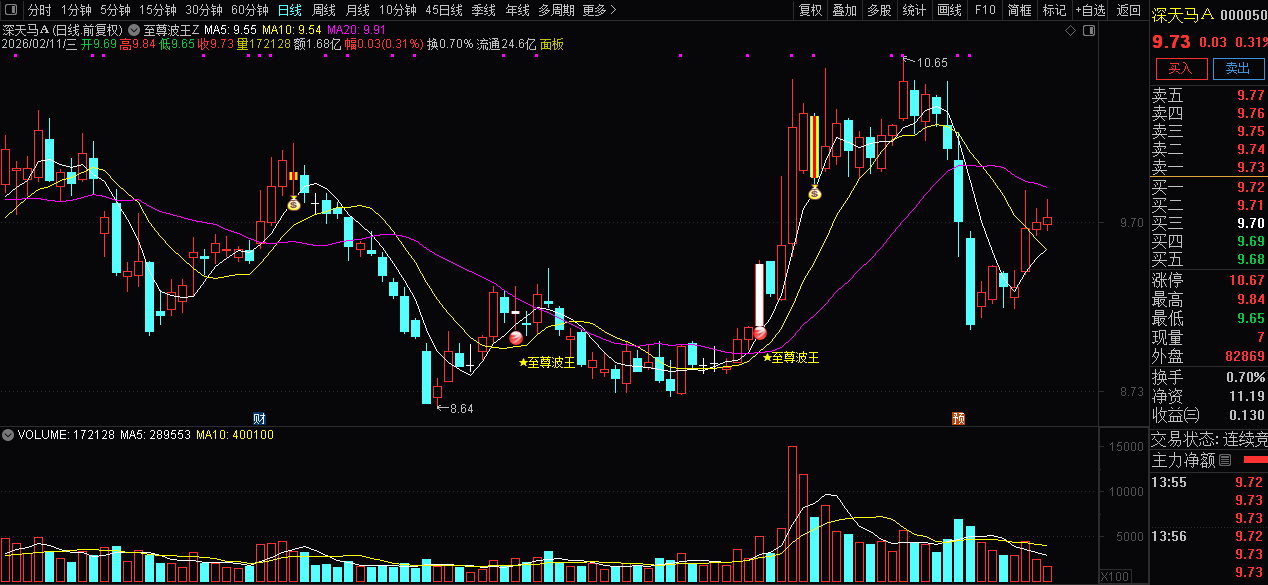Open indicator dropdown beside 深天马A title
Image resolution: width=1268 pixels, height=585 pixels.
coord(135,30)
